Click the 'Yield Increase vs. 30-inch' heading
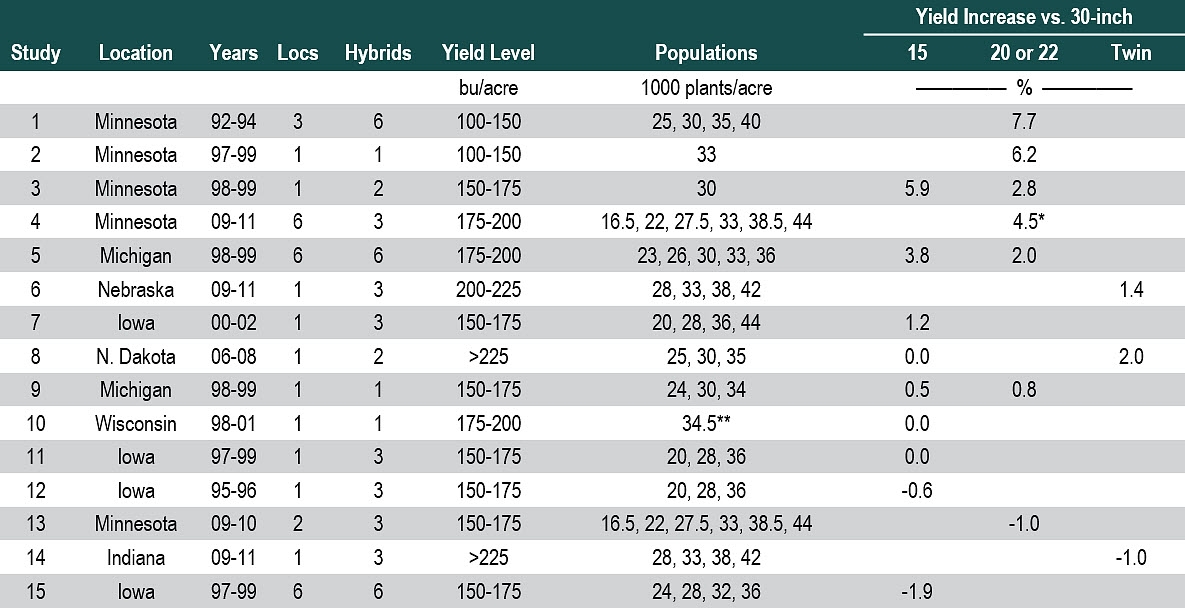 (x=1024, y=17)
